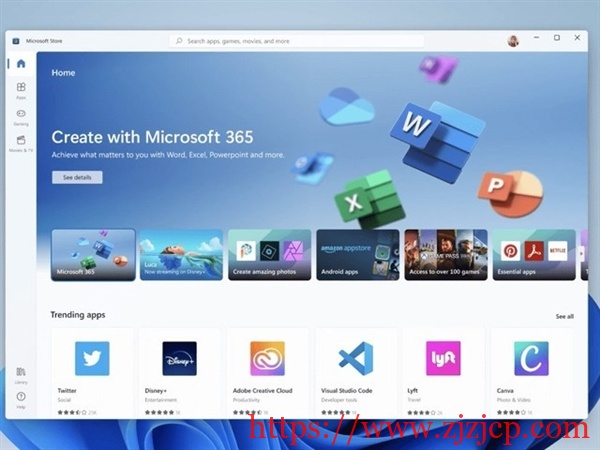
Task: Open the Disney+ app icon
Action: tap(179, 359)
